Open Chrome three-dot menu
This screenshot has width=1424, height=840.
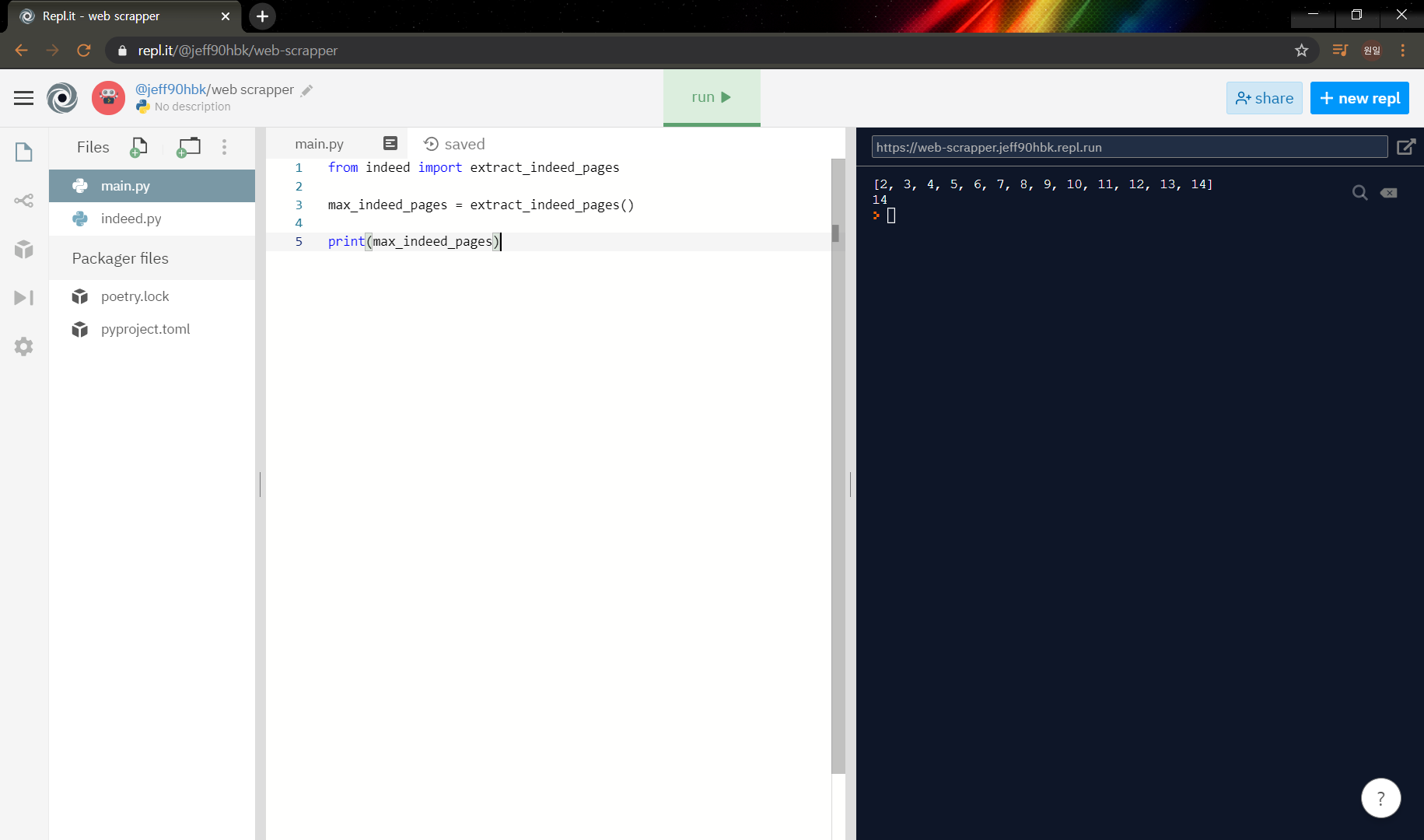tap(1403, 51)
